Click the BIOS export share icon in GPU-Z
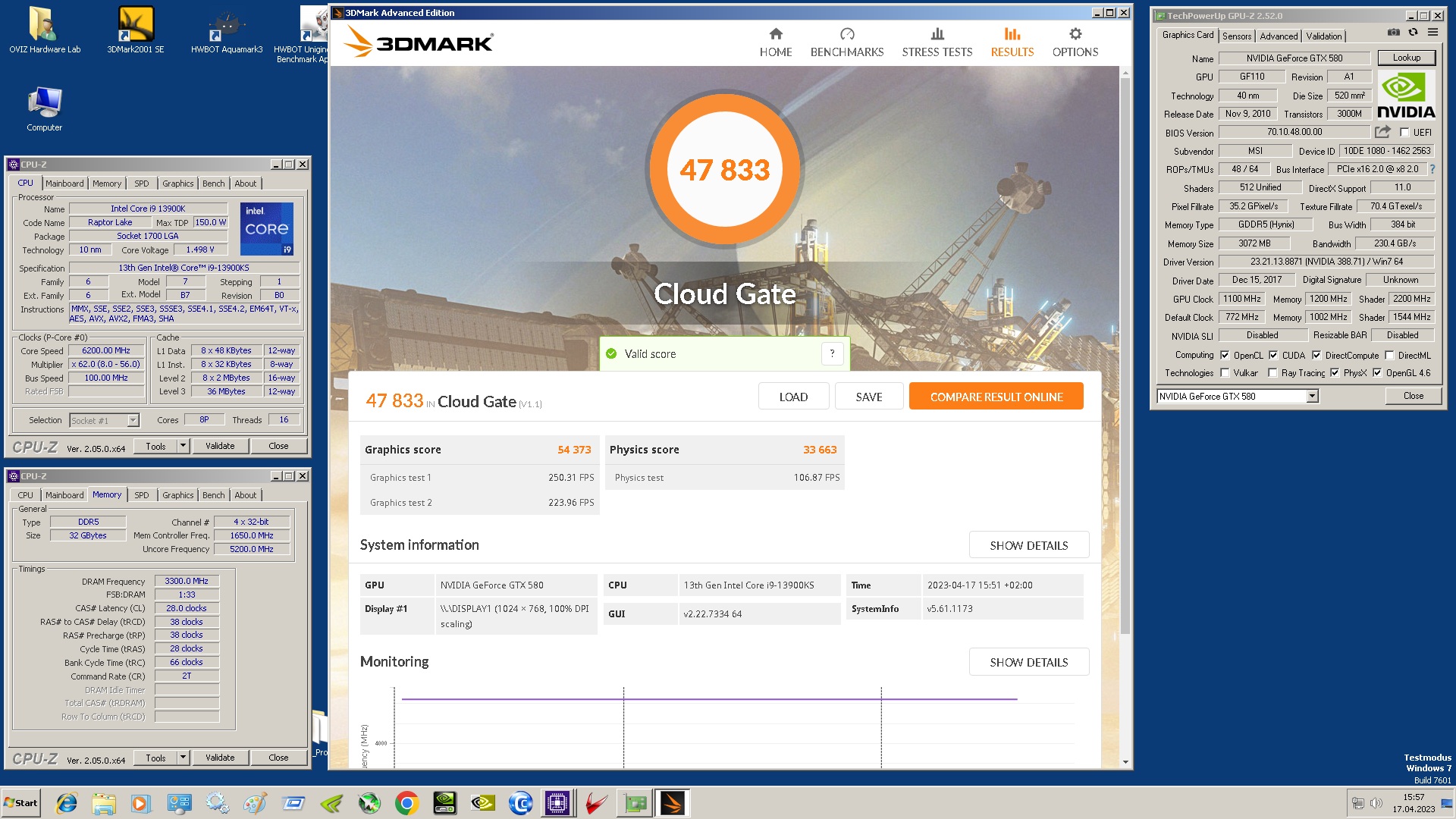 (x=1382, y=132)
